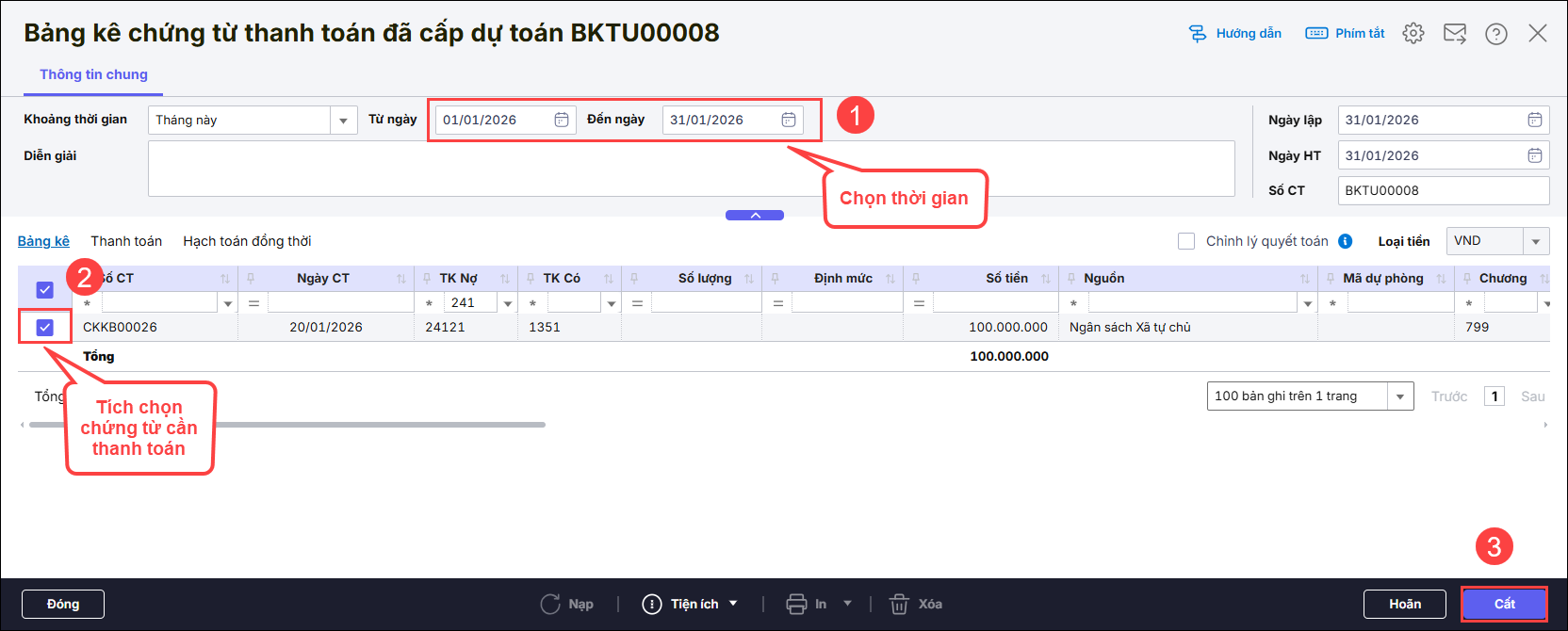Go to next page with Sau
The width and height of the screenshot is (1568, 631).
click(1533, 396)
